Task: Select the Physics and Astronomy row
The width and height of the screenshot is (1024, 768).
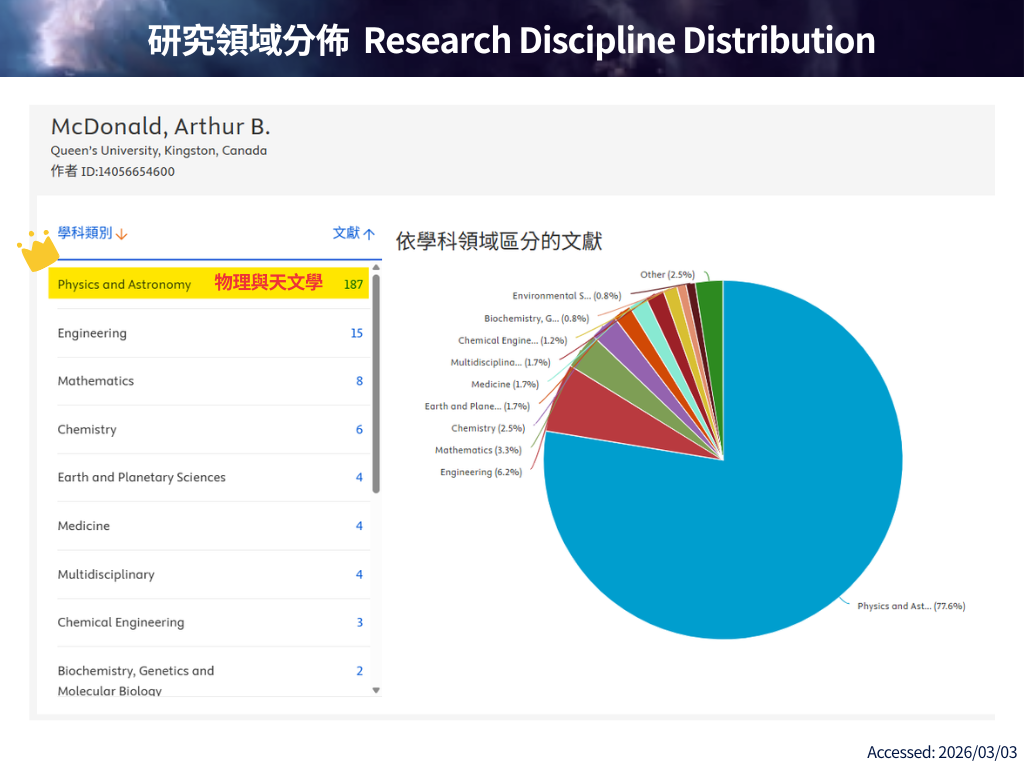Action: (124, 284)
